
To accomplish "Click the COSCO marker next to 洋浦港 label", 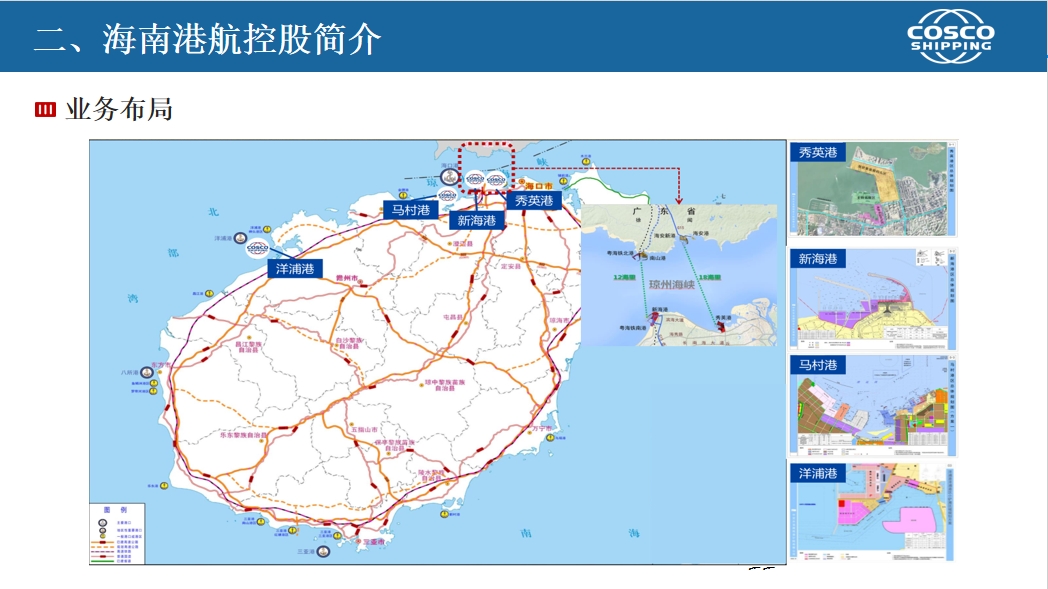I will (x=257, y=247).
